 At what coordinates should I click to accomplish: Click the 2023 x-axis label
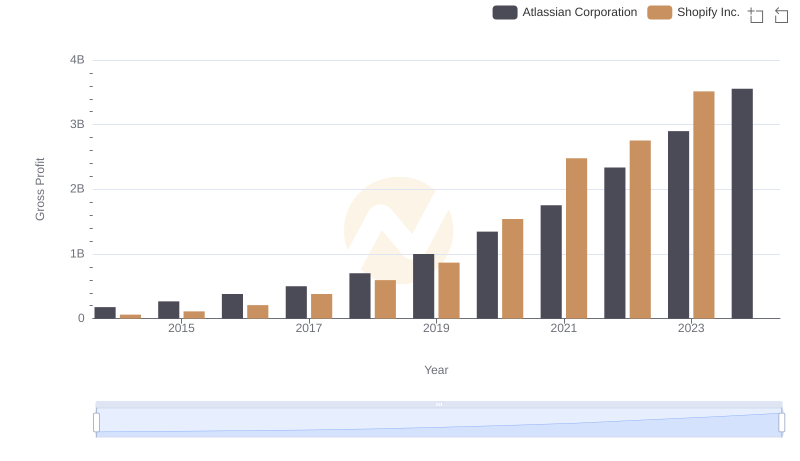691,328
